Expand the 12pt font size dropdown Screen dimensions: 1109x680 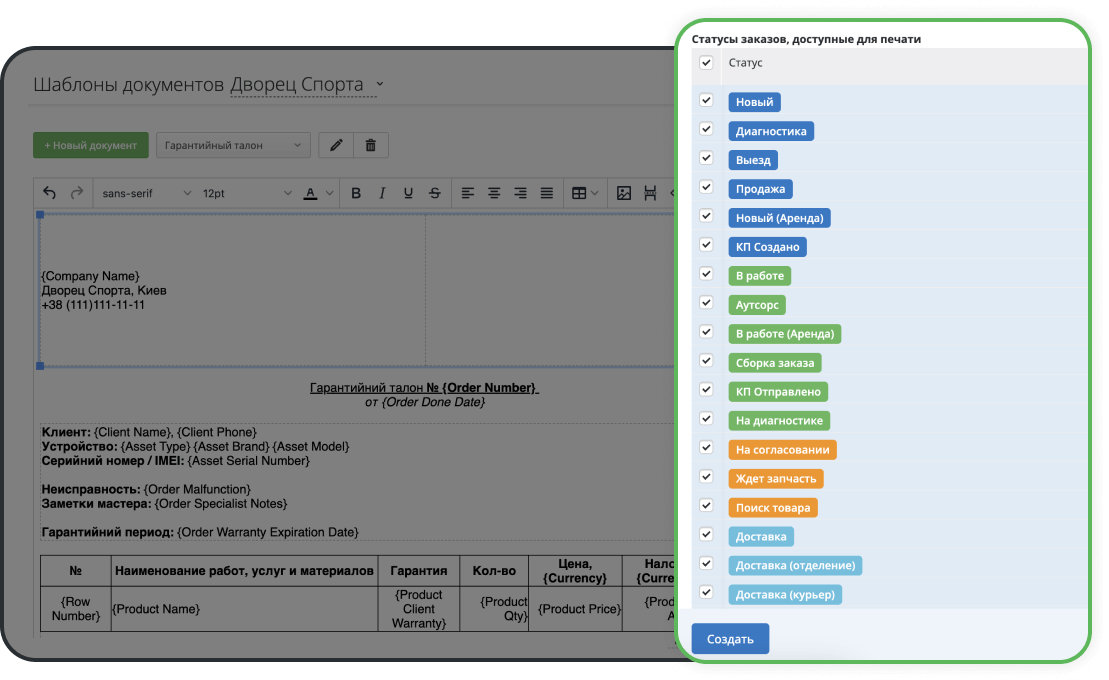(246, 193)
